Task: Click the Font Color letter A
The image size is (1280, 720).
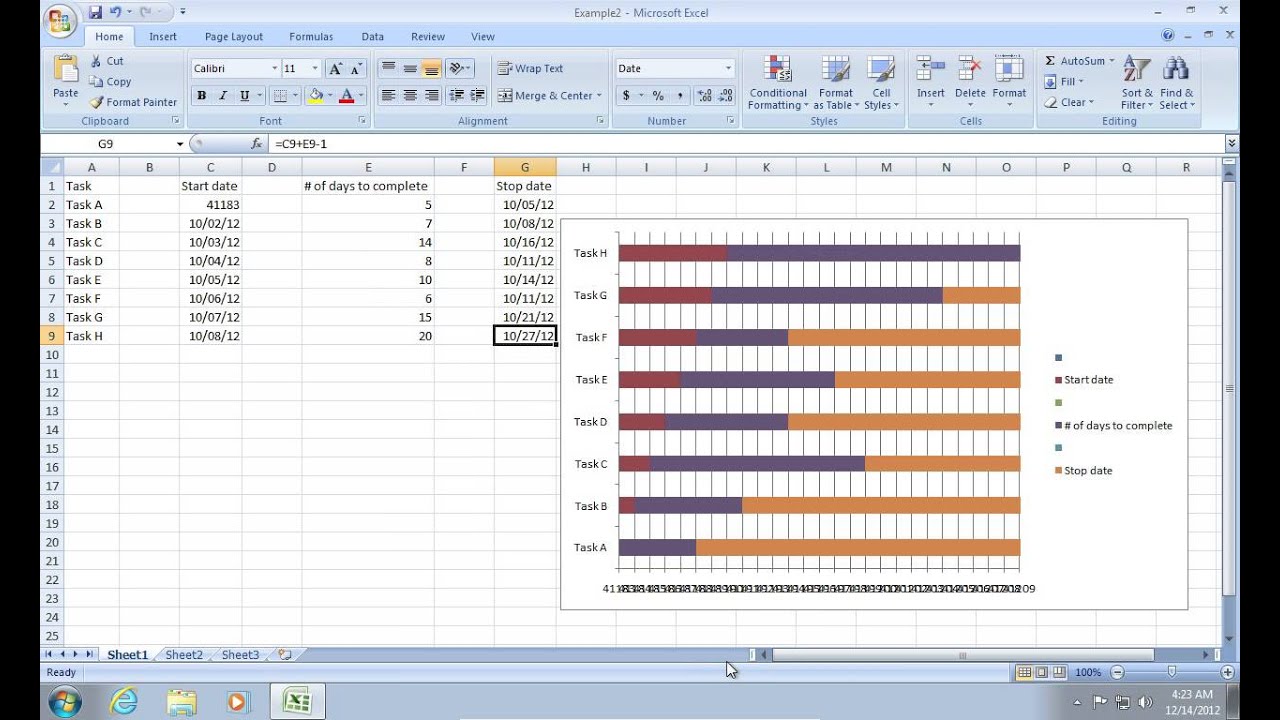Action: click(x=347, y=96)
